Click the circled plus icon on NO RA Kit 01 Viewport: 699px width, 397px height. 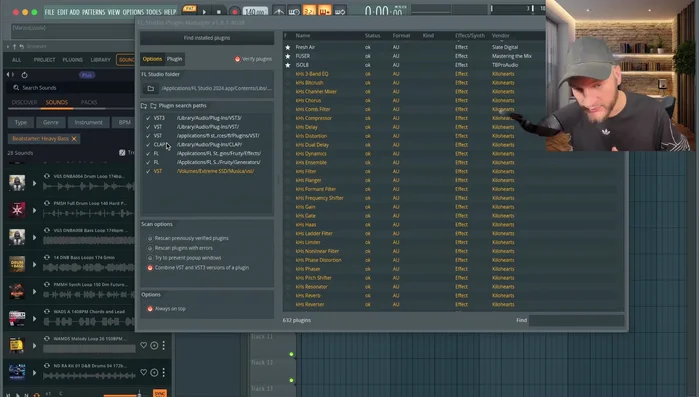click(154, 372)
